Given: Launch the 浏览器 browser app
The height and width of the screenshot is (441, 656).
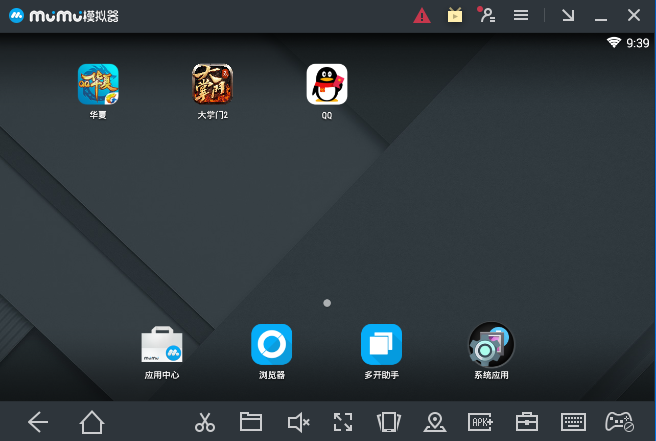Looking at the screenshot, I should (x=271, y=344).
